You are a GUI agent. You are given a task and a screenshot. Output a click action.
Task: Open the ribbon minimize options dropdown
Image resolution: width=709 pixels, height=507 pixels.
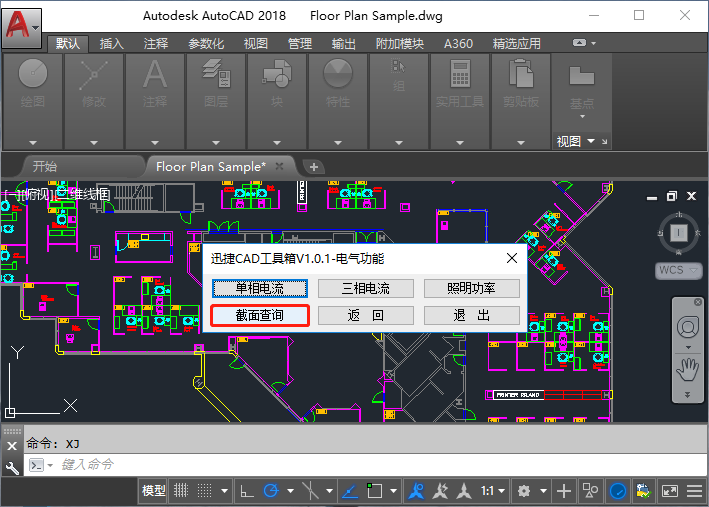tap(593, 43)
